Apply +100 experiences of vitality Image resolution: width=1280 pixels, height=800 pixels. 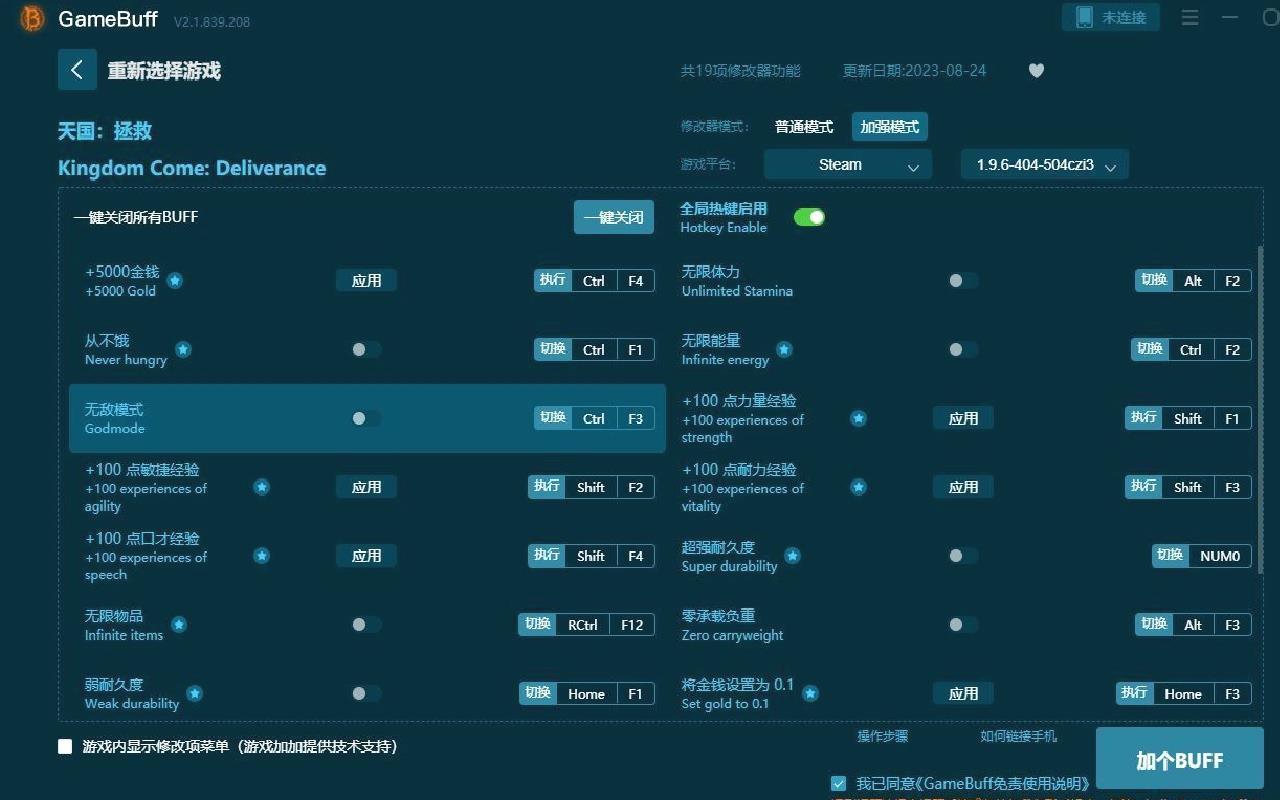[963, 487]
